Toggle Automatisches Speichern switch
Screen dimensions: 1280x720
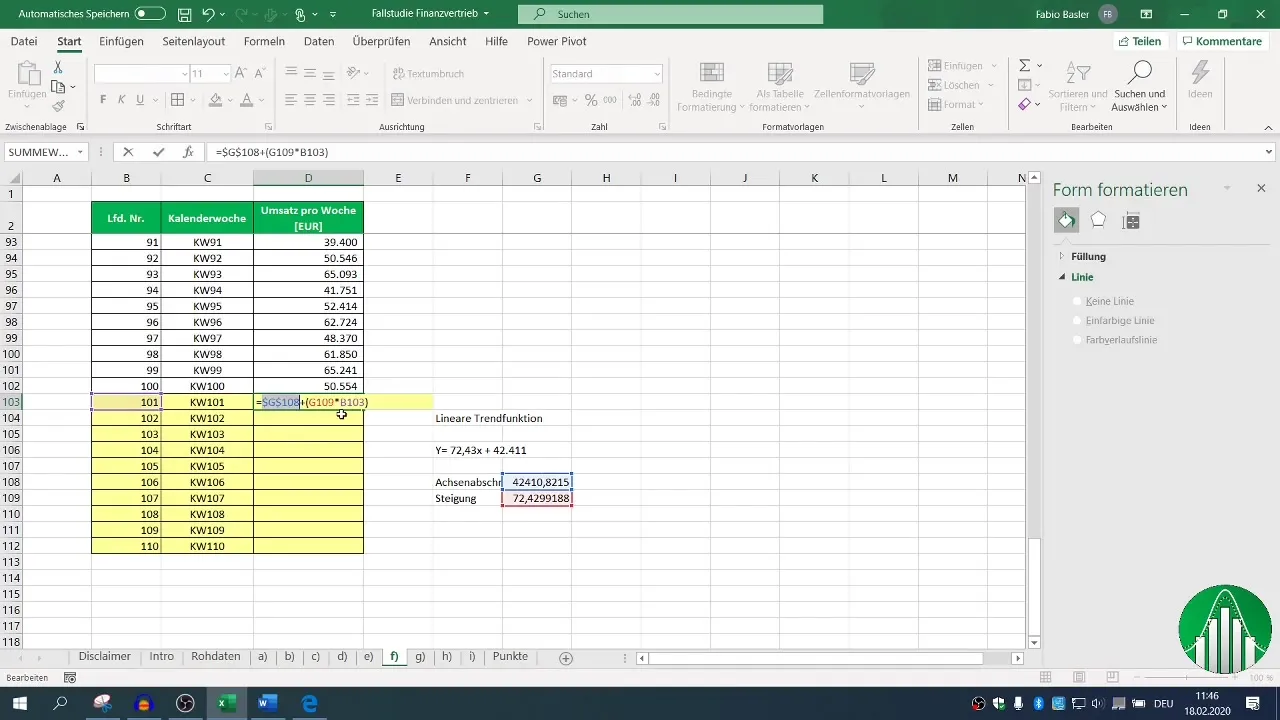pyautogui.click(x=150, y=14)
